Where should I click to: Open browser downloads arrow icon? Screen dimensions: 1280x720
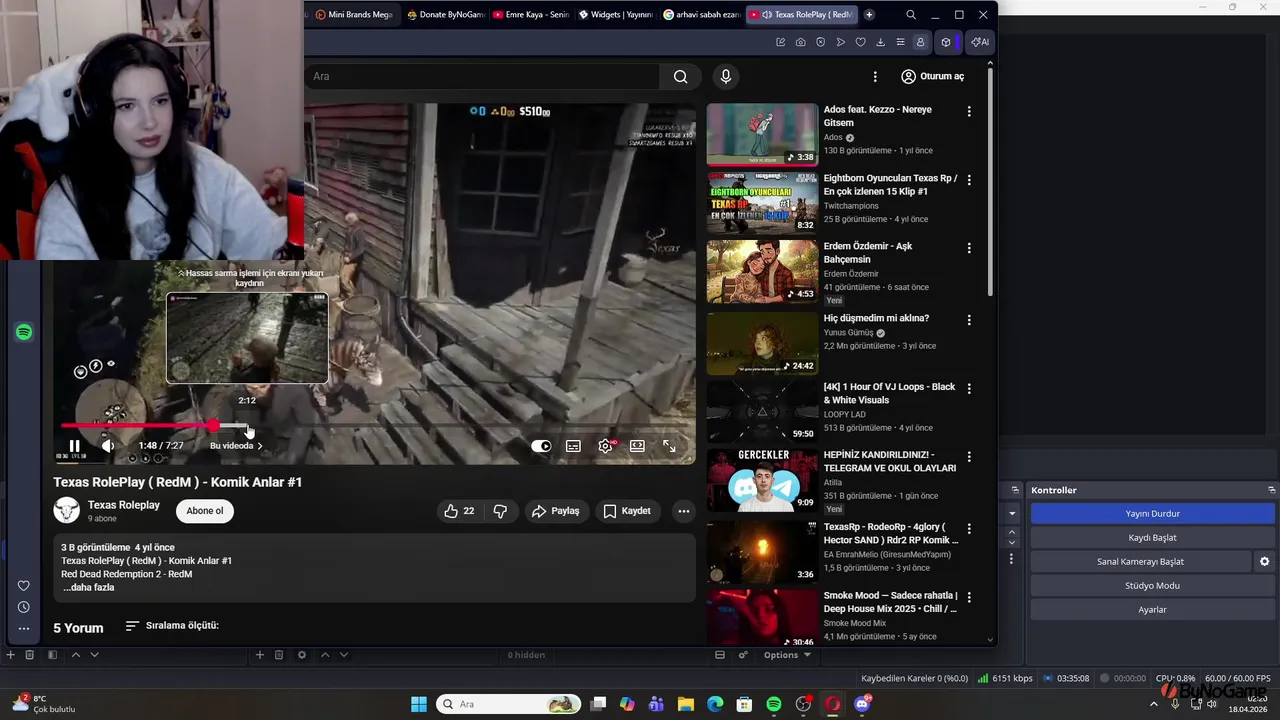(880, 42)
